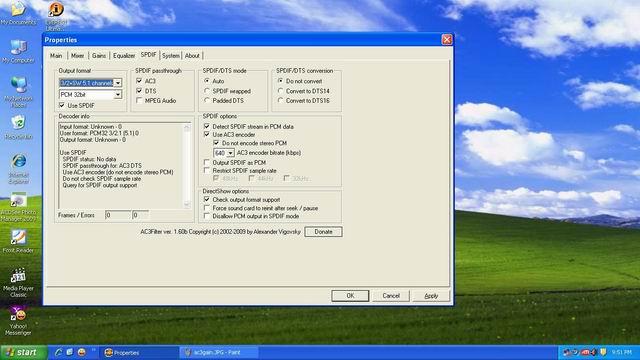Launch Yahoo! Messenger desktop shortcut

click(18, 321)
